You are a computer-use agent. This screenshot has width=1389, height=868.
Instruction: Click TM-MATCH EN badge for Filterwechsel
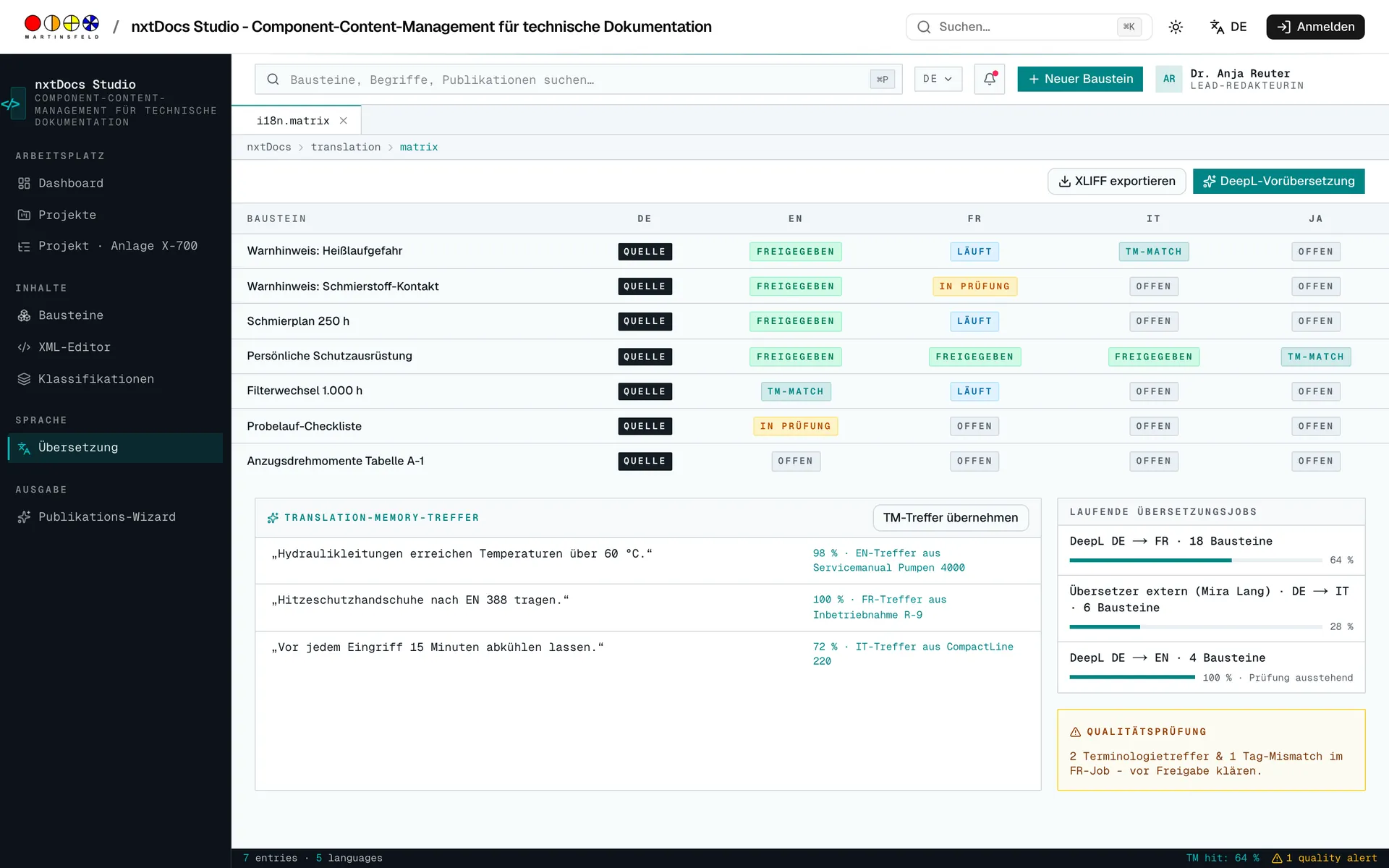click(x=795, y=391)
